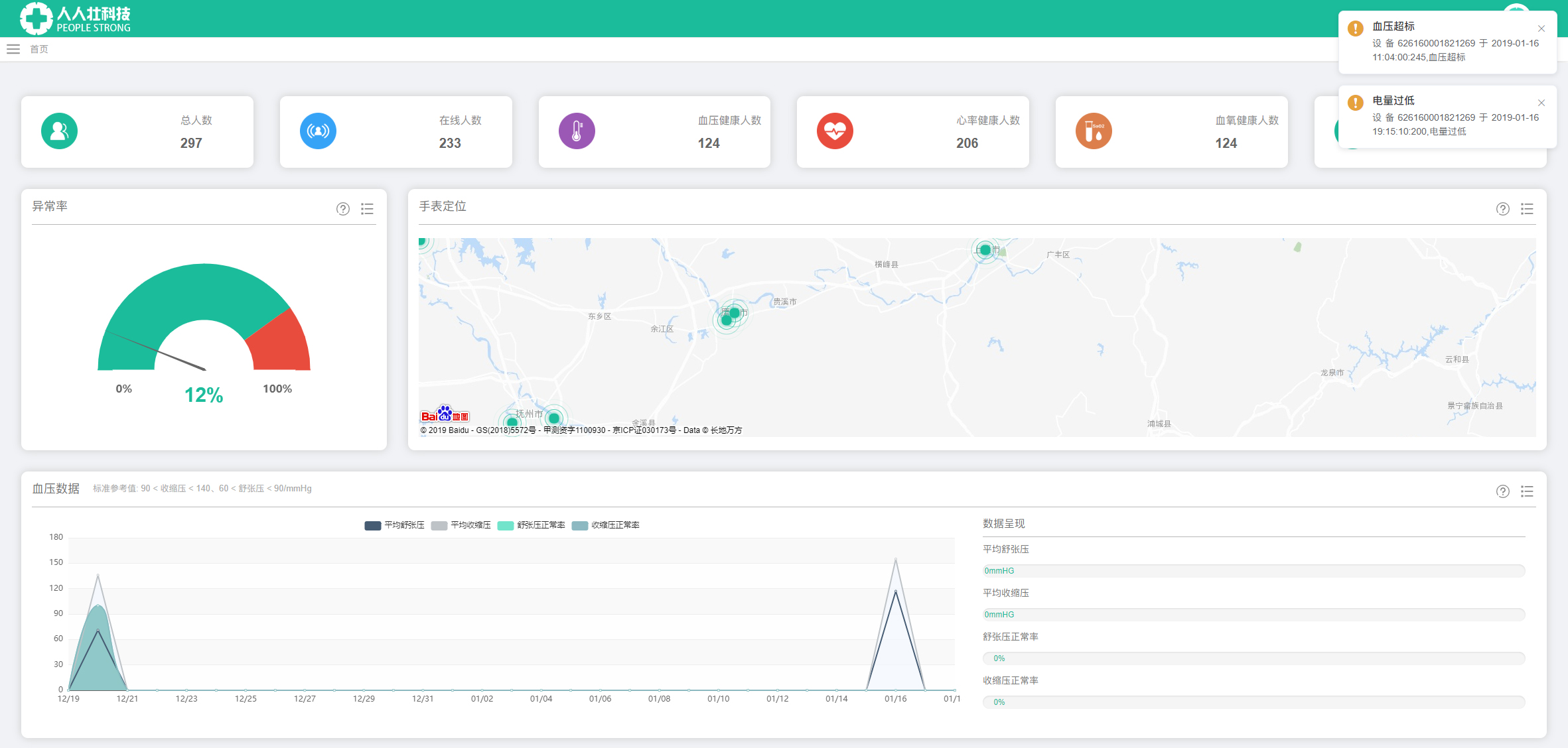Open help icon in 异常率 panel
1568x748 pixels.
coord(343,209)
